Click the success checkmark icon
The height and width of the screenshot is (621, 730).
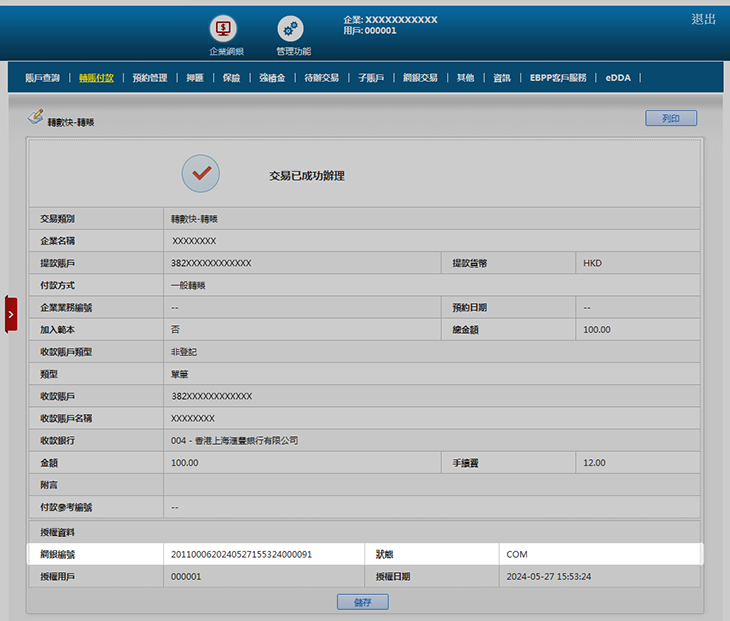pyautogui.click(x=200, y=174)
